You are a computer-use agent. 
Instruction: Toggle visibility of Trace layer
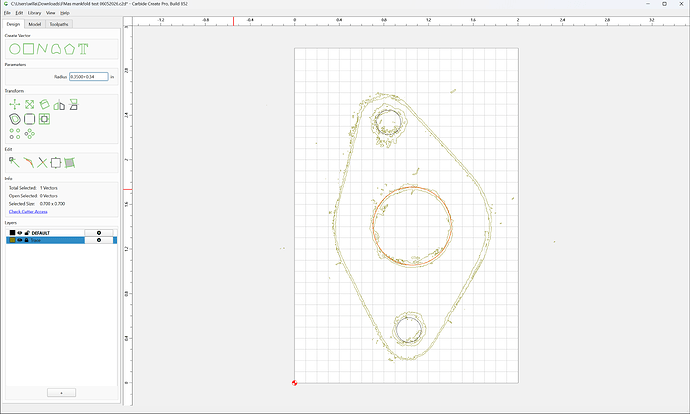pyautogui.click(x=20, y=240)
